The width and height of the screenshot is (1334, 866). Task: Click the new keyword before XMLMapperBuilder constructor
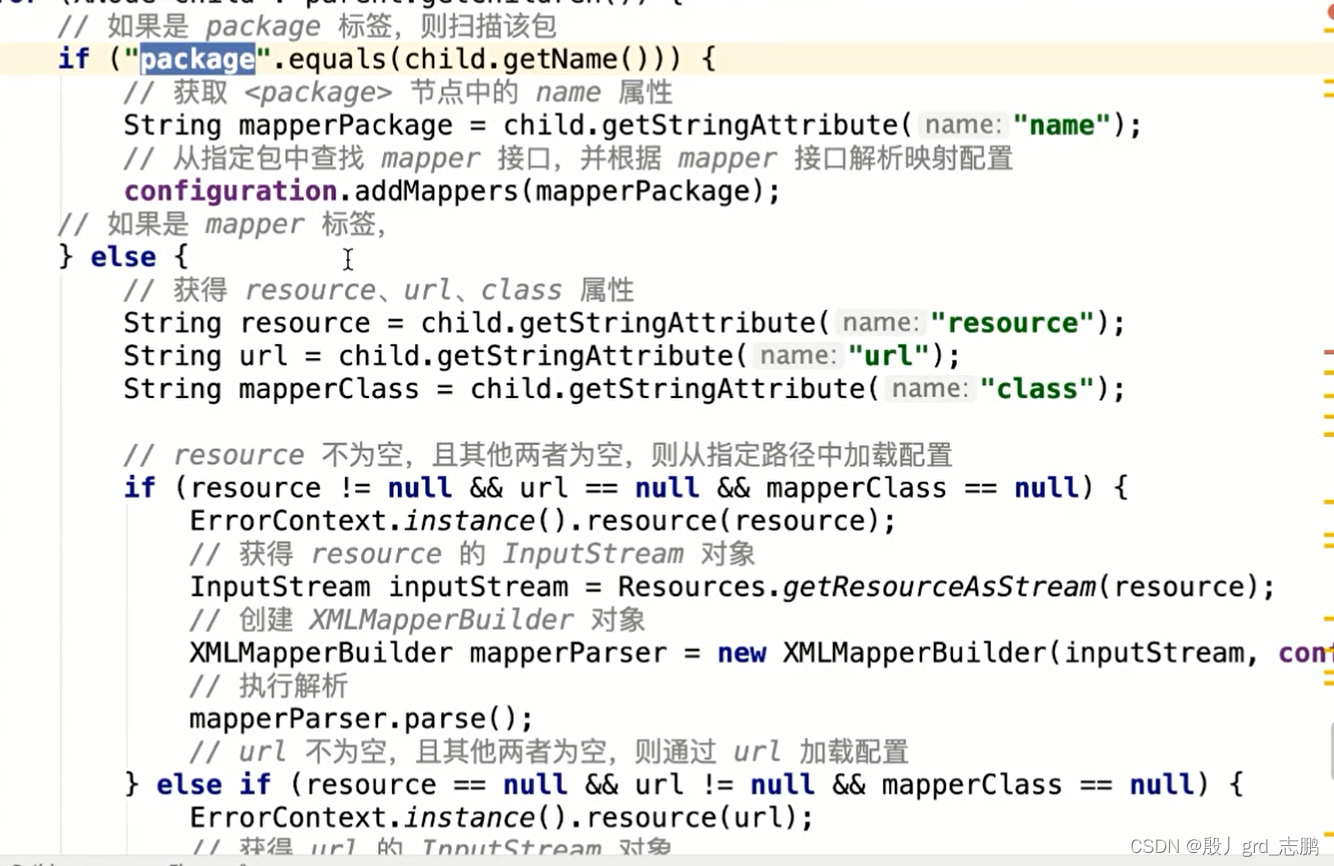point(741,653)
